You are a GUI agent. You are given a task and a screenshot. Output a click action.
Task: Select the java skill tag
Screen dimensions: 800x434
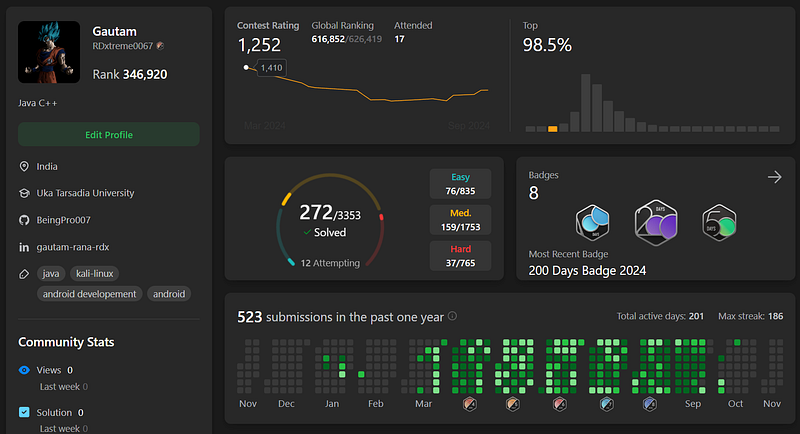pos(51,274)
